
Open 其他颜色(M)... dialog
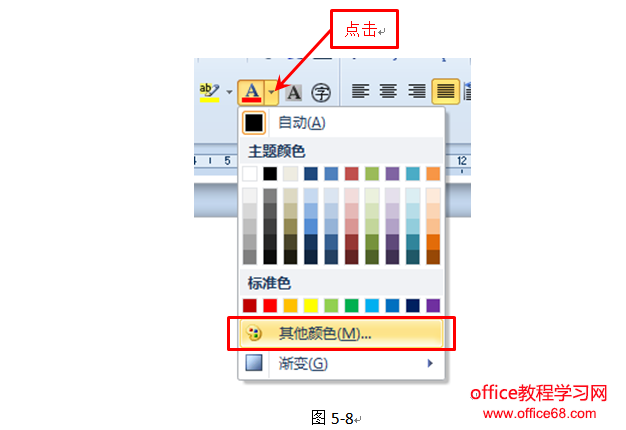tap(341, 333)
